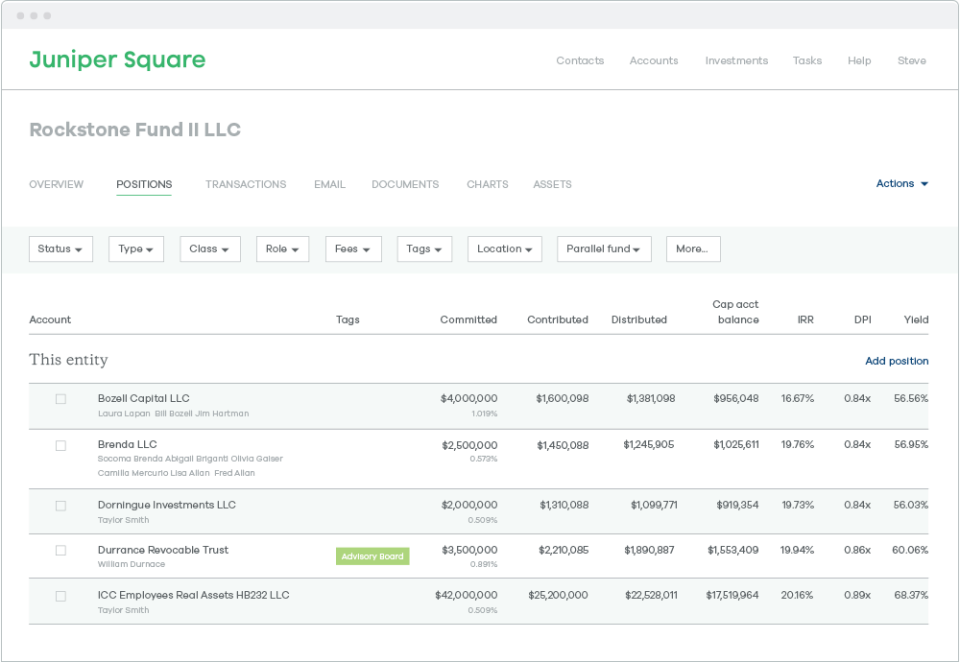Sort by the Yield column header
960x662 pixels.
916,320
